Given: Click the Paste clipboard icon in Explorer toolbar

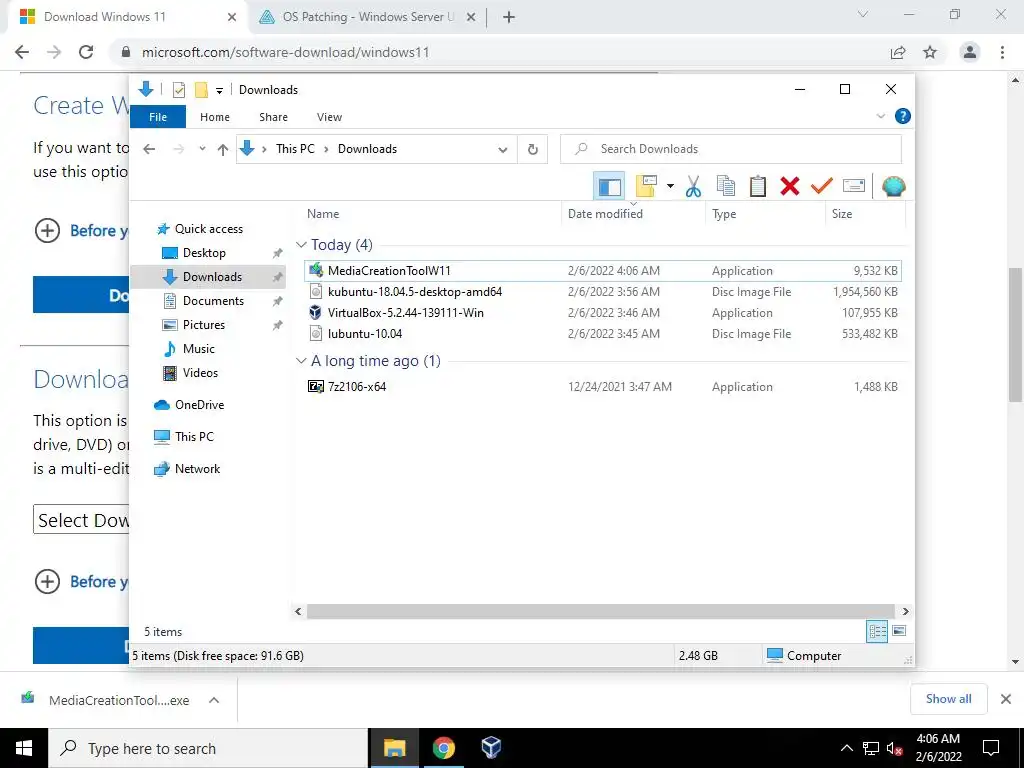Looking at the screenshot, I should coord(758,187).
